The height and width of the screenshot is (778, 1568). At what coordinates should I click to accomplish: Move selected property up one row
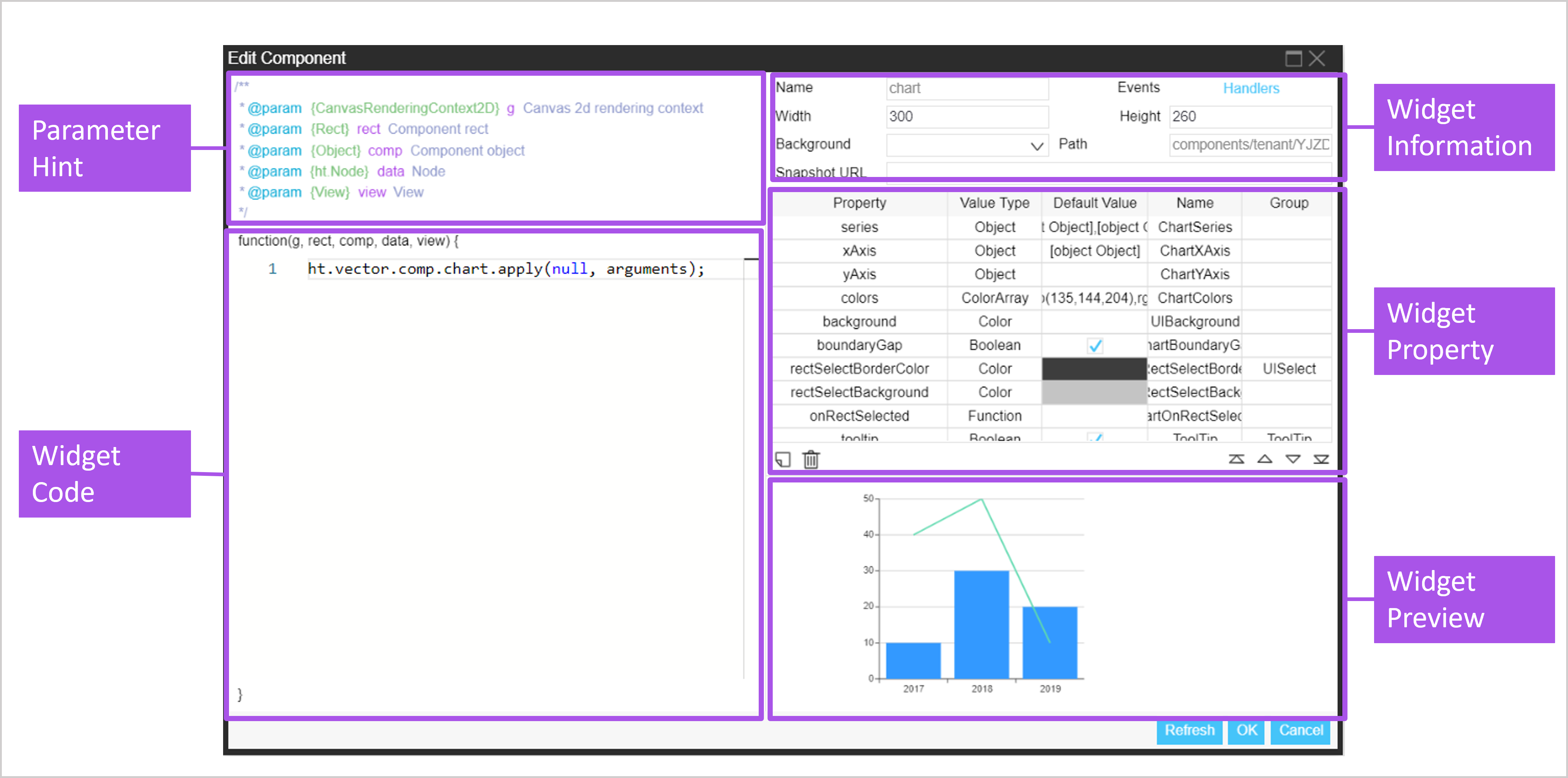(1264, 460)
